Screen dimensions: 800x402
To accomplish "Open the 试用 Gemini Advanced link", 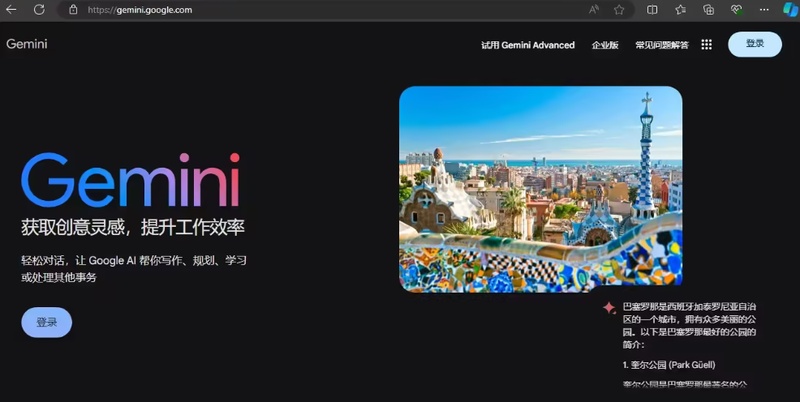I will pyautogui.click(x=528, y=45).
